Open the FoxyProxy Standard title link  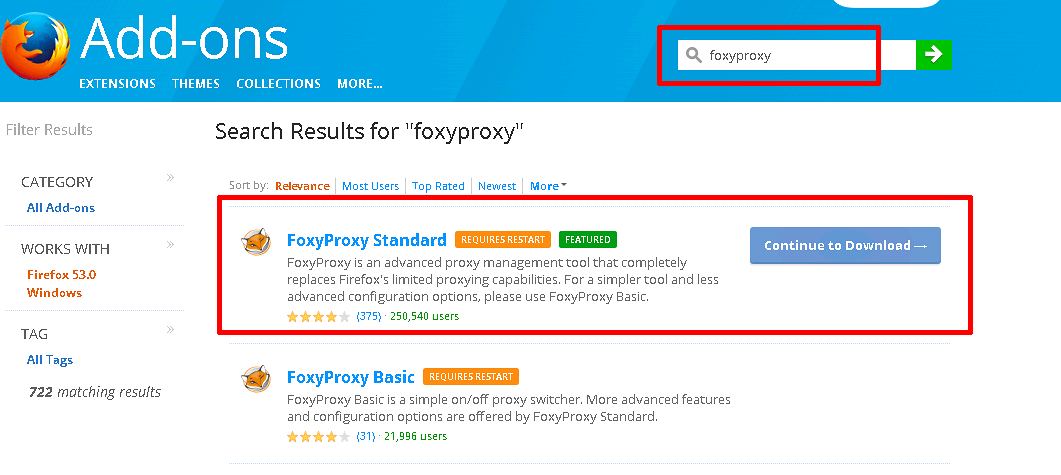(367, 240)
